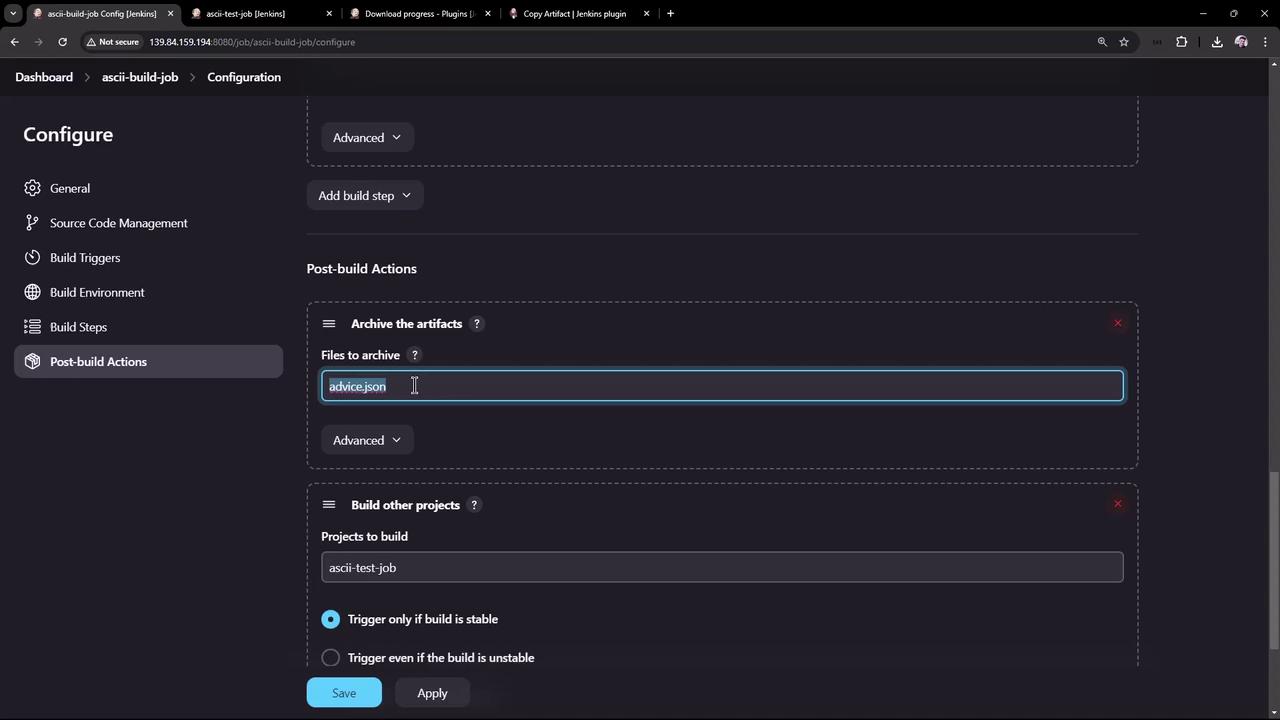Click the Post-build Actions section heading

361,269
